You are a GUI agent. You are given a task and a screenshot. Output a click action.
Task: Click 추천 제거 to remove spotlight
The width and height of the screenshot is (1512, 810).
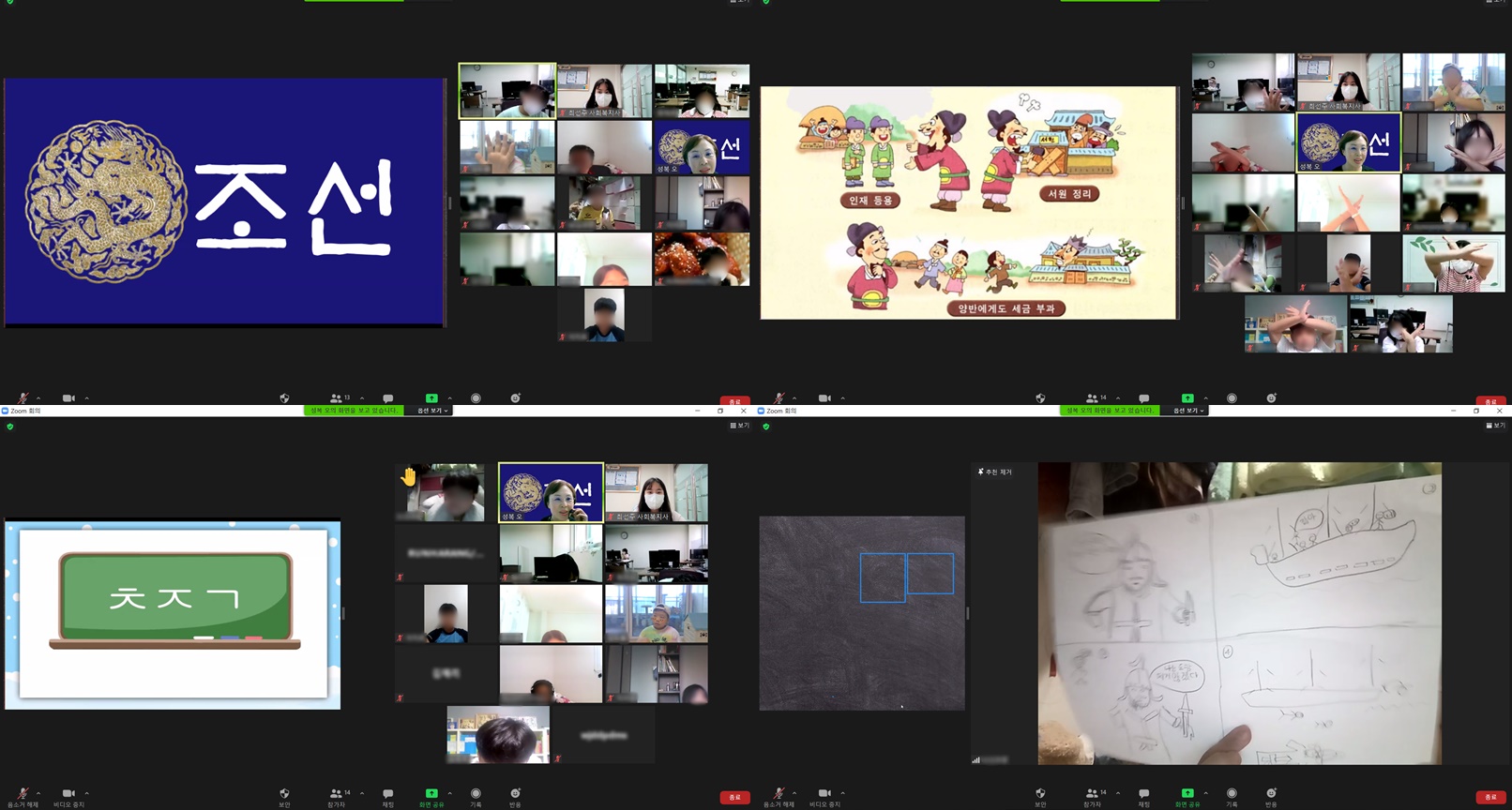coord(995,472)
